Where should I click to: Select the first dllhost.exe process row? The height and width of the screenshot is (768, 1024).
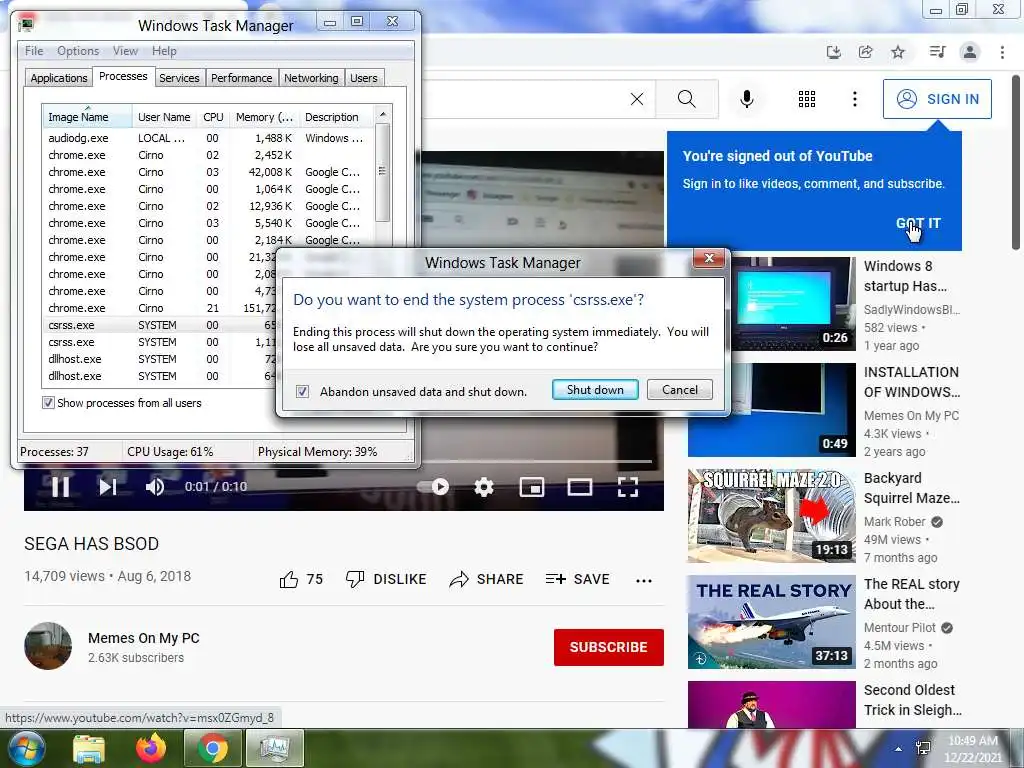(x=159, y=359)
